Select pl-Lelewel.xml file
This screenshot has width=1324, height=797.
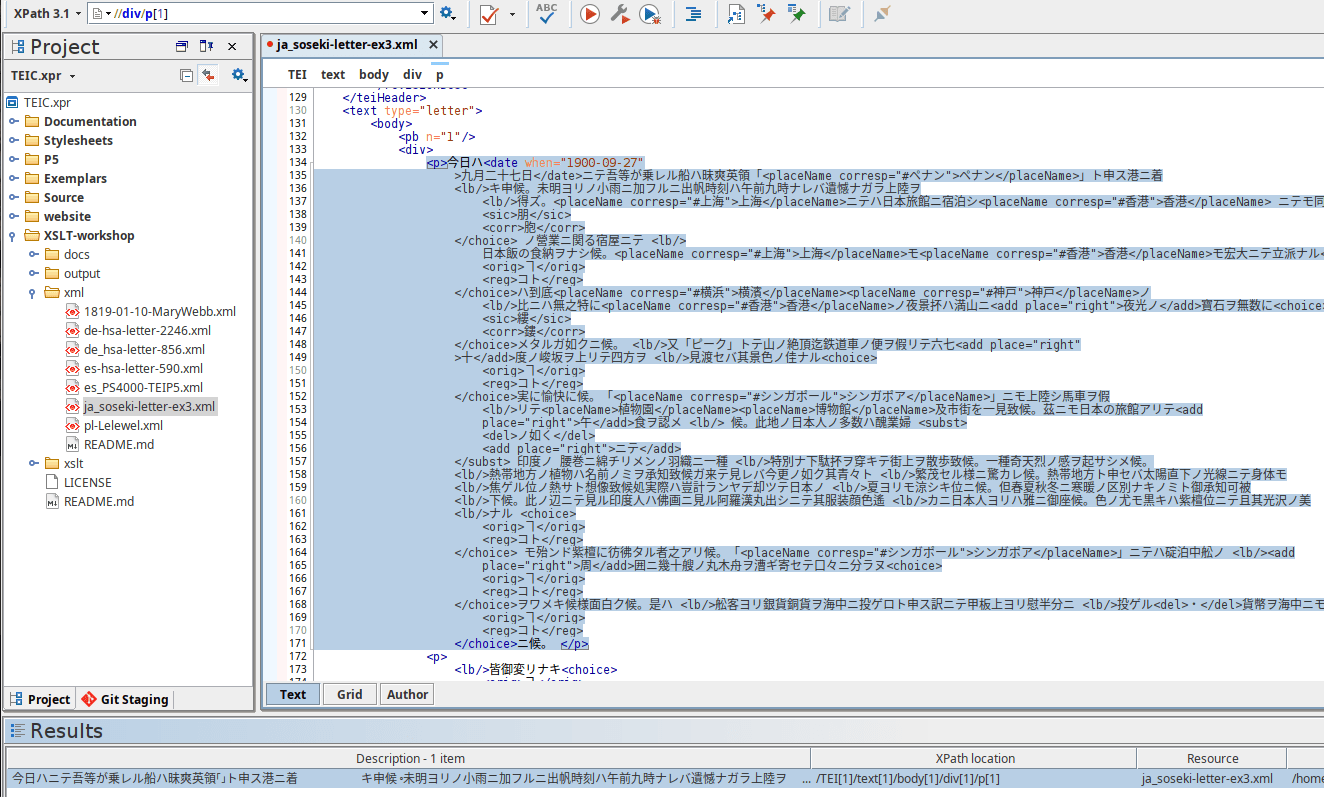[123, 426]
